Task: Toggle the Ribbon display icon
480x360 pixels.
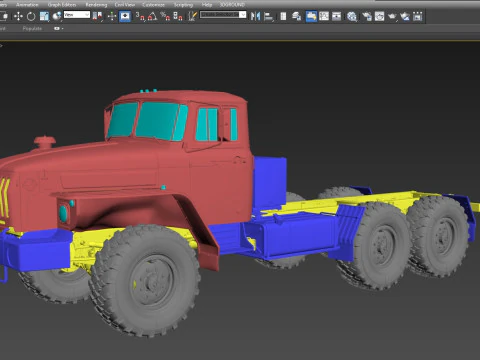Action: (311, 16)
